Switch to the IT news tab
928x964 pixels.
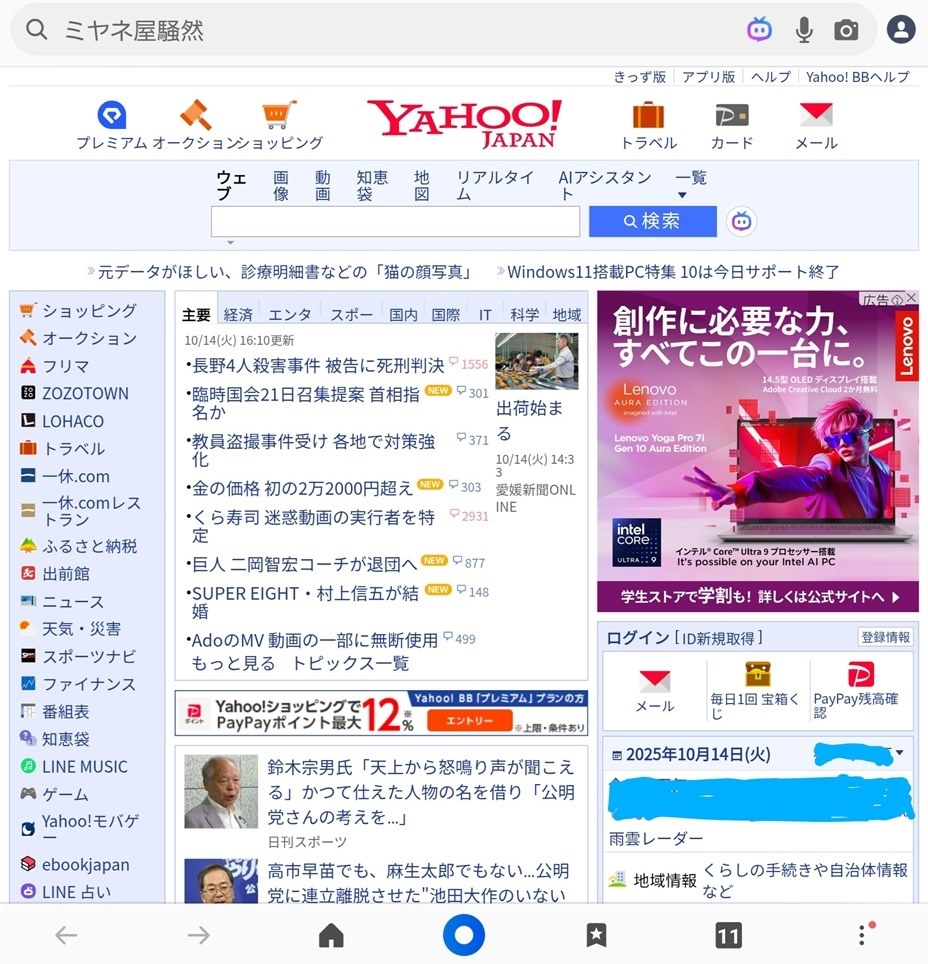click(x=485, y=315)
